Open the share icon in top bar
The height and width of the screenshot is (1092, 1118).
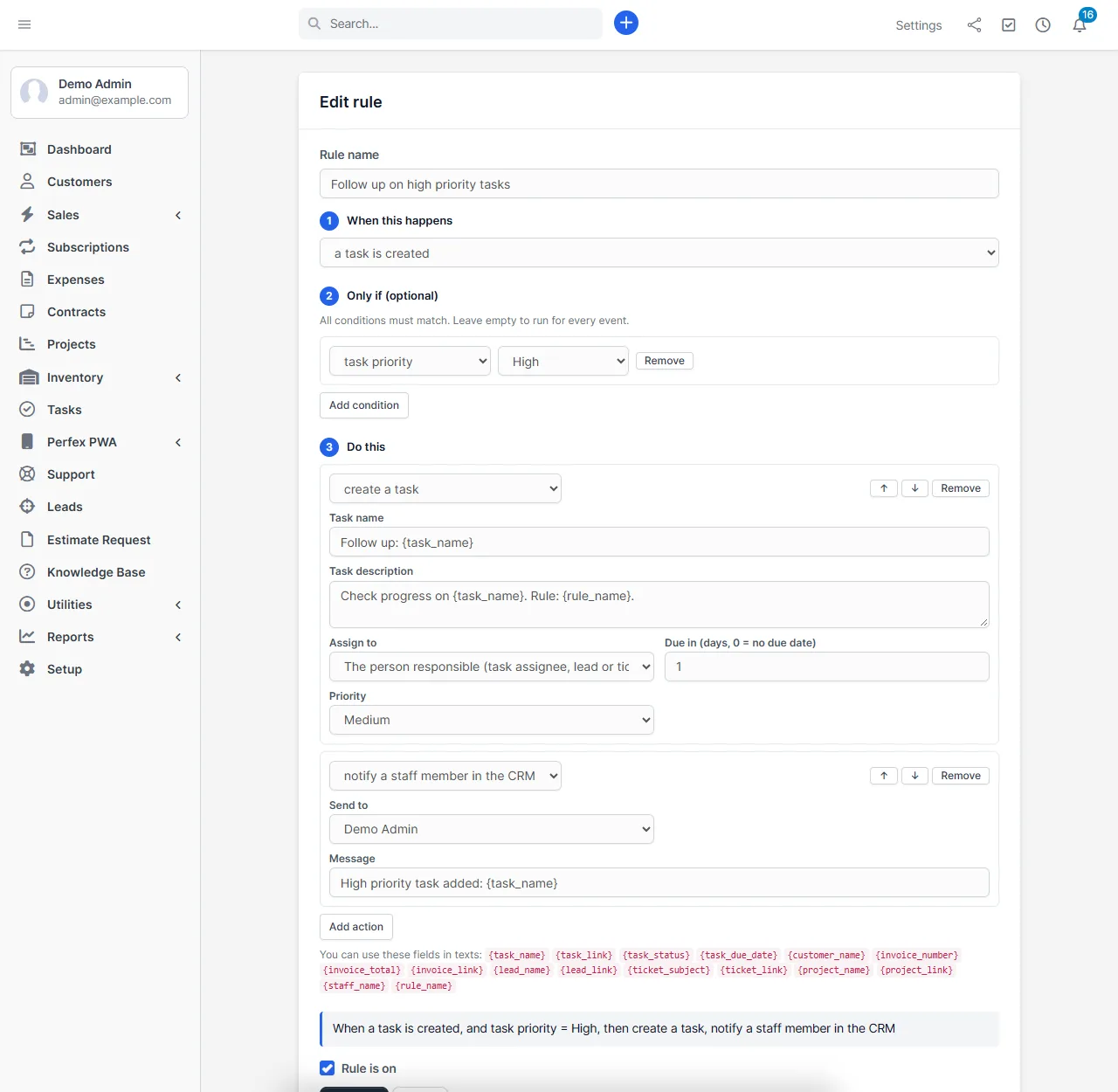coord(974,25)
